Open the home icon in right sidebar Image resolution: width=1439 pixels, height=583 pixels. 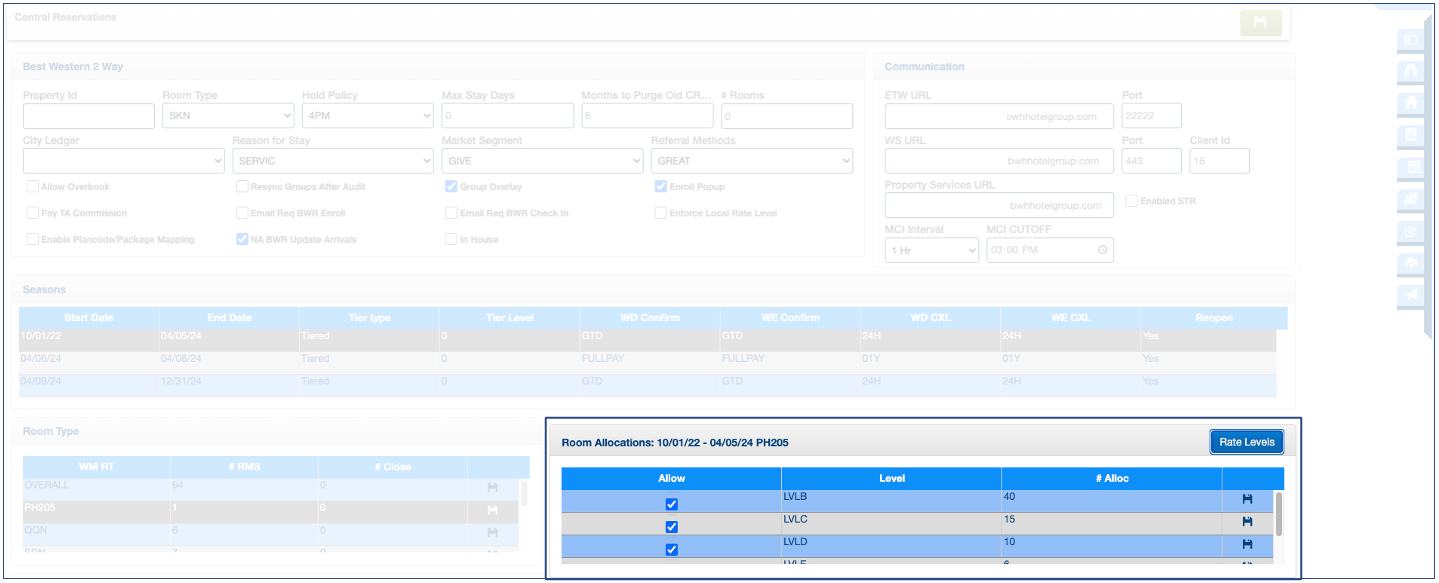(x=1411, y=103)
